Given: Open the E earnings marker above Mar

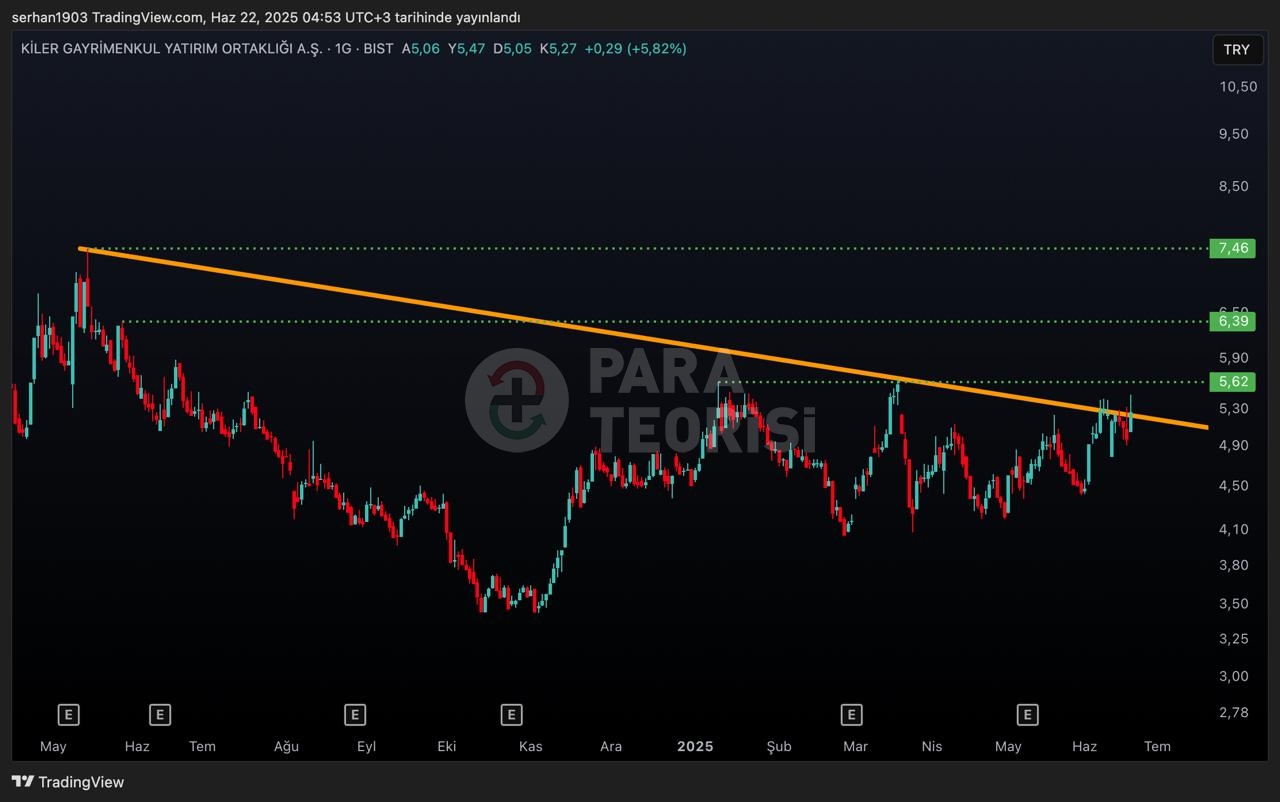Looking at the screenshot, I should tap(851, 714).
